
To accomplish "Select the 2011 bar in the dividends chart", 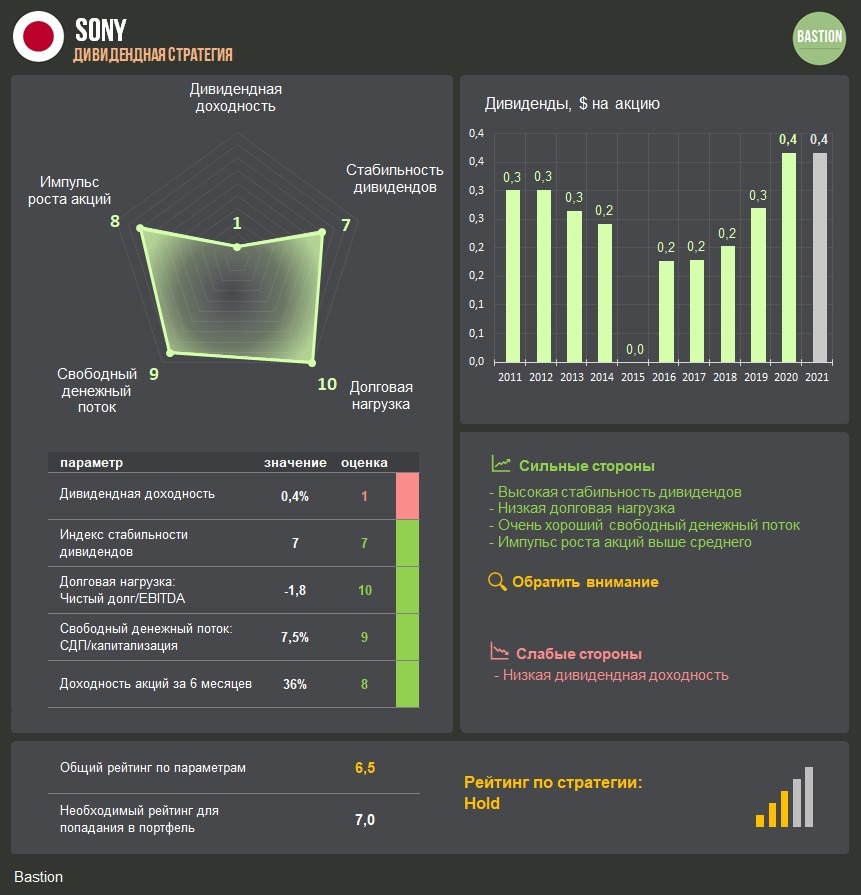I will tap(513, 276).
